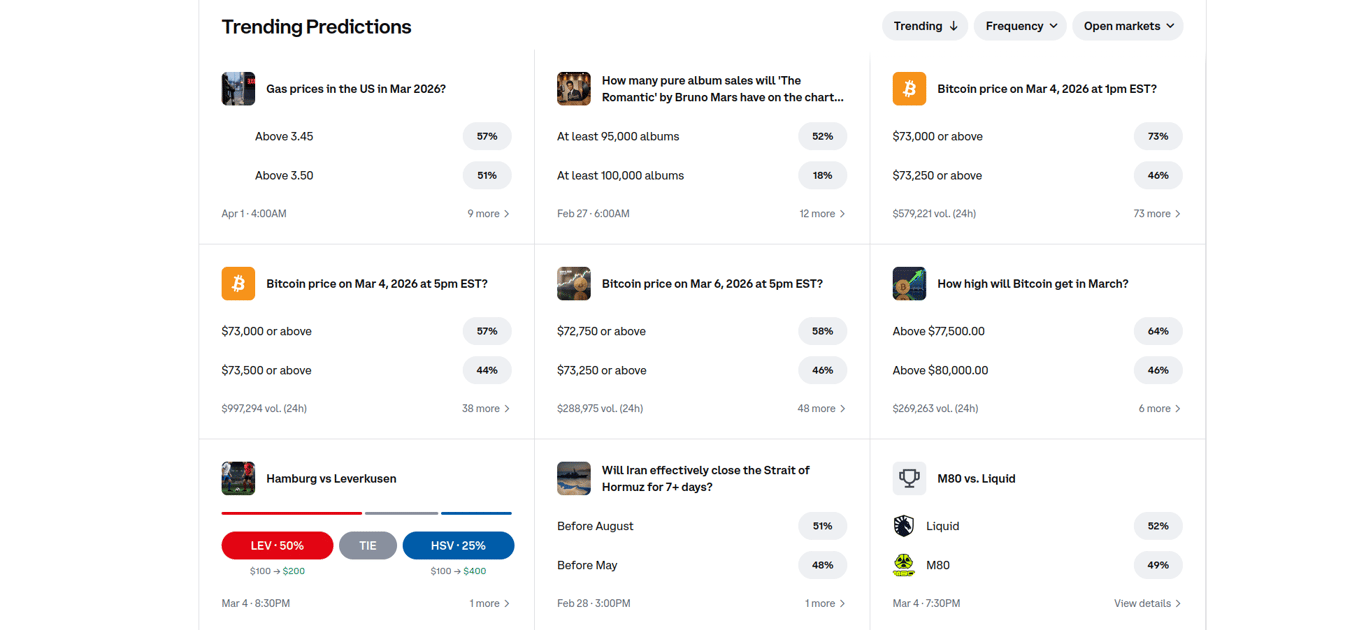Click the red-blue probability bar for Hamburg vs Leverkusen
The width and height of the screenshot is (1366, 630).
[367, 512]
